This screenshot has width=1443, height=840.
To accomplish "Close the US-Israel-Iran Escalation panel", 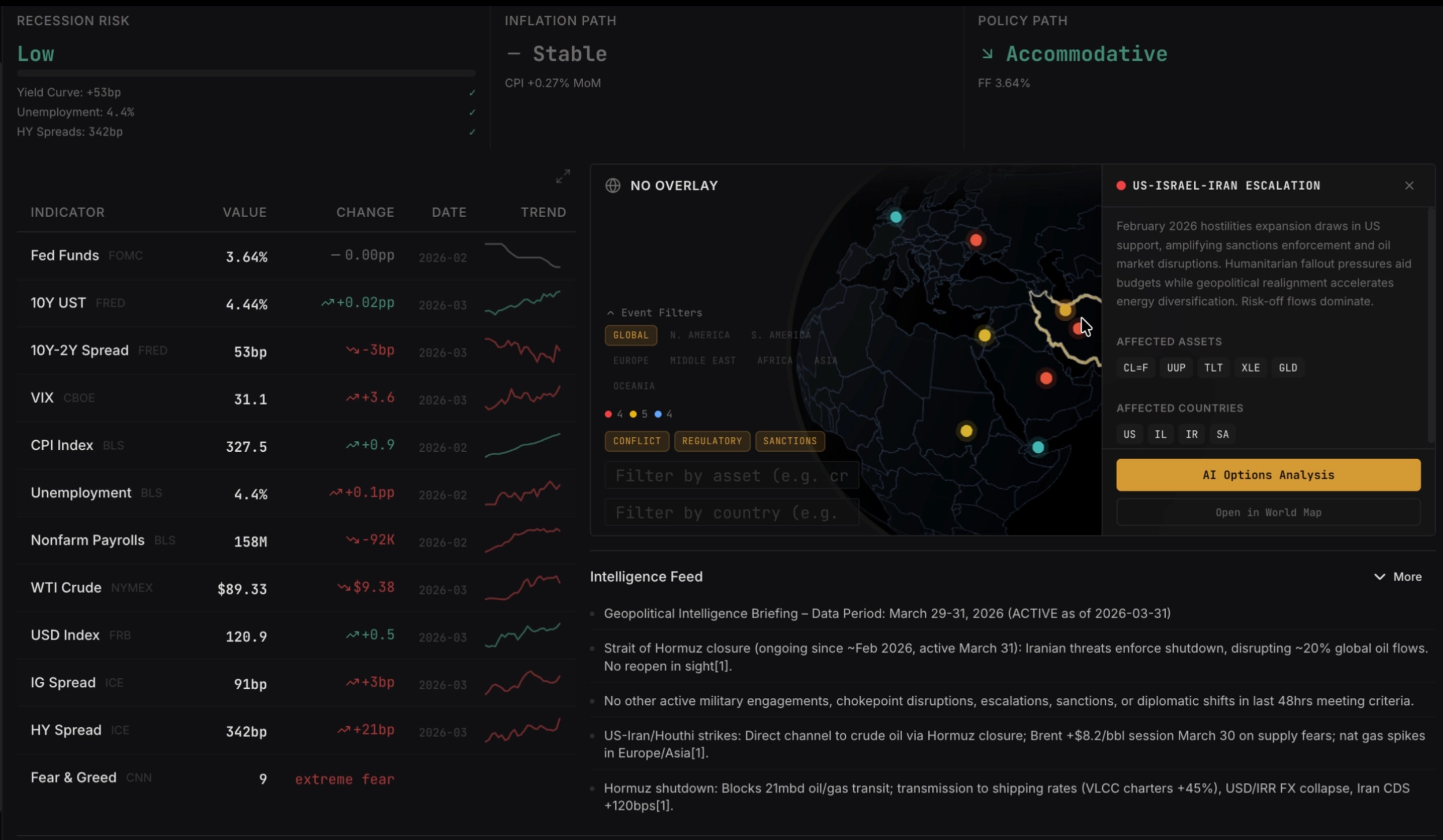I will click(x=1409, y=185).
